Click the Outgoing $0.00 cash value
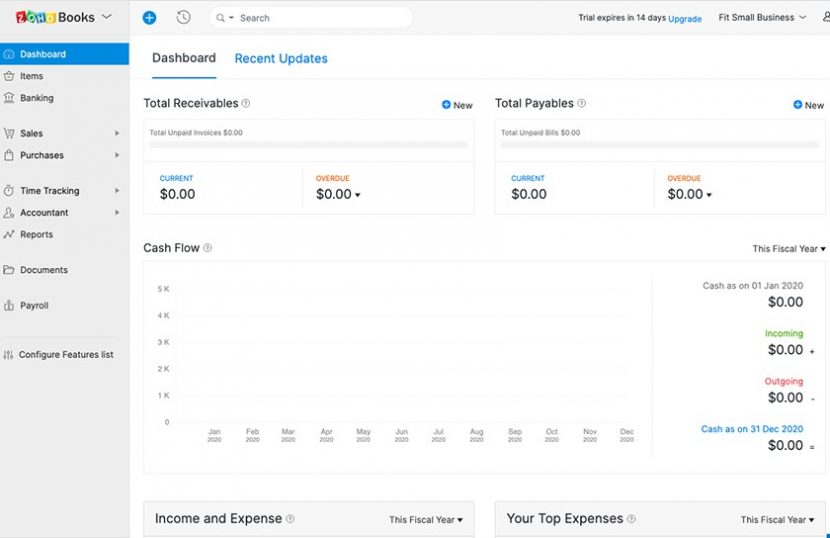Screen dimensions: 830x538 coord(786,398)
